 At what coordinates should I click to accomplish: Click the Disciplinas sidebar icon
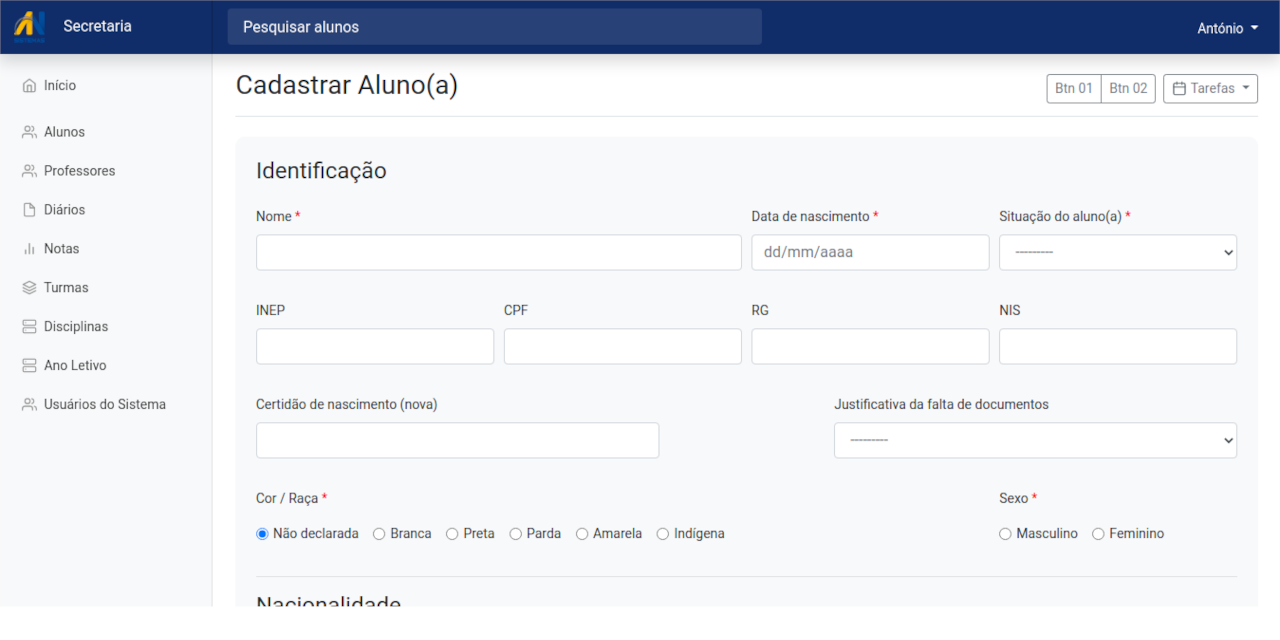(29, 326)
